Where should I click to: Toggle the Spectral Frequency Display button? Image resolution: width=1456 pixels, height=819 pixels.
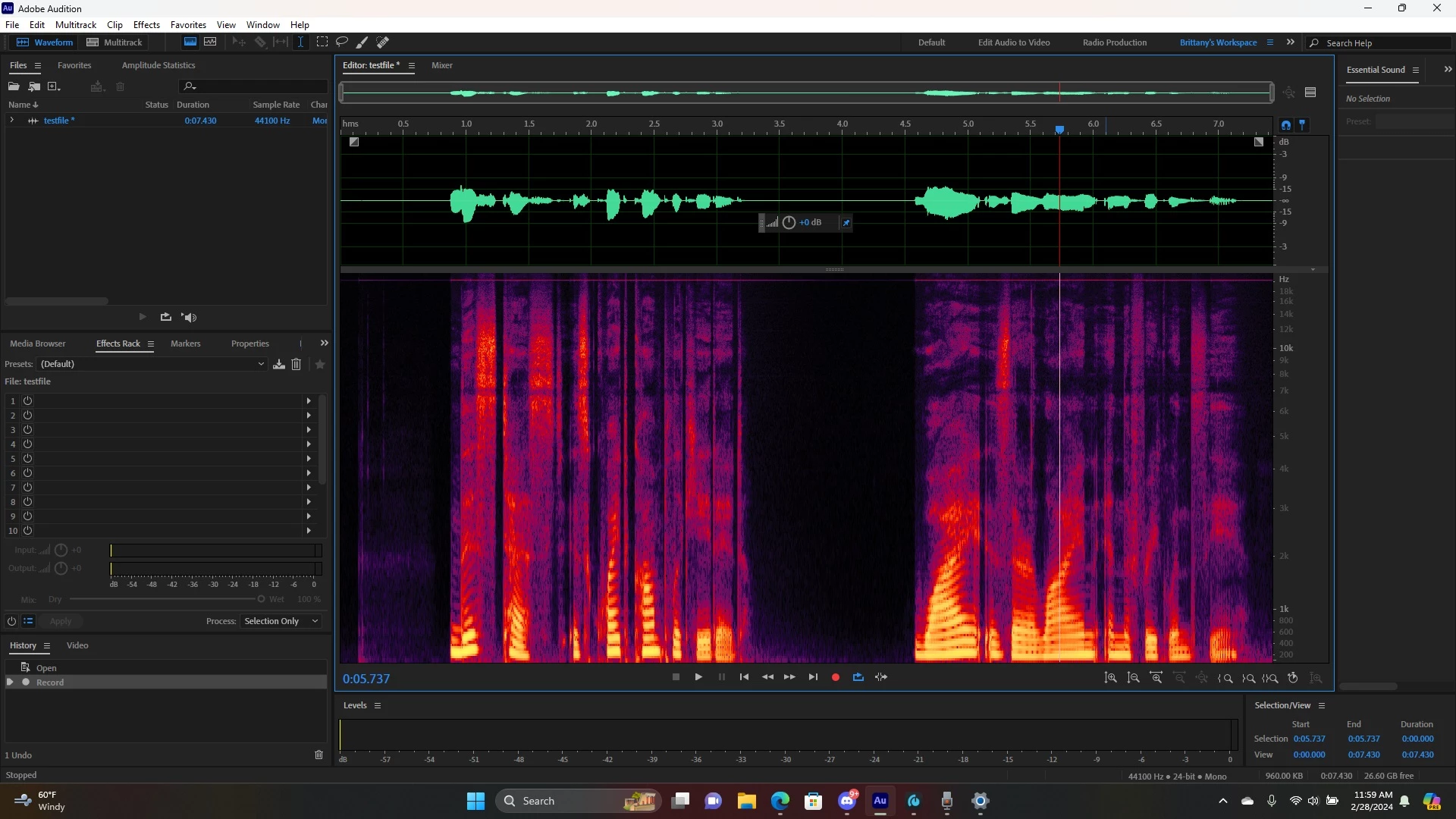pos(190,42)
